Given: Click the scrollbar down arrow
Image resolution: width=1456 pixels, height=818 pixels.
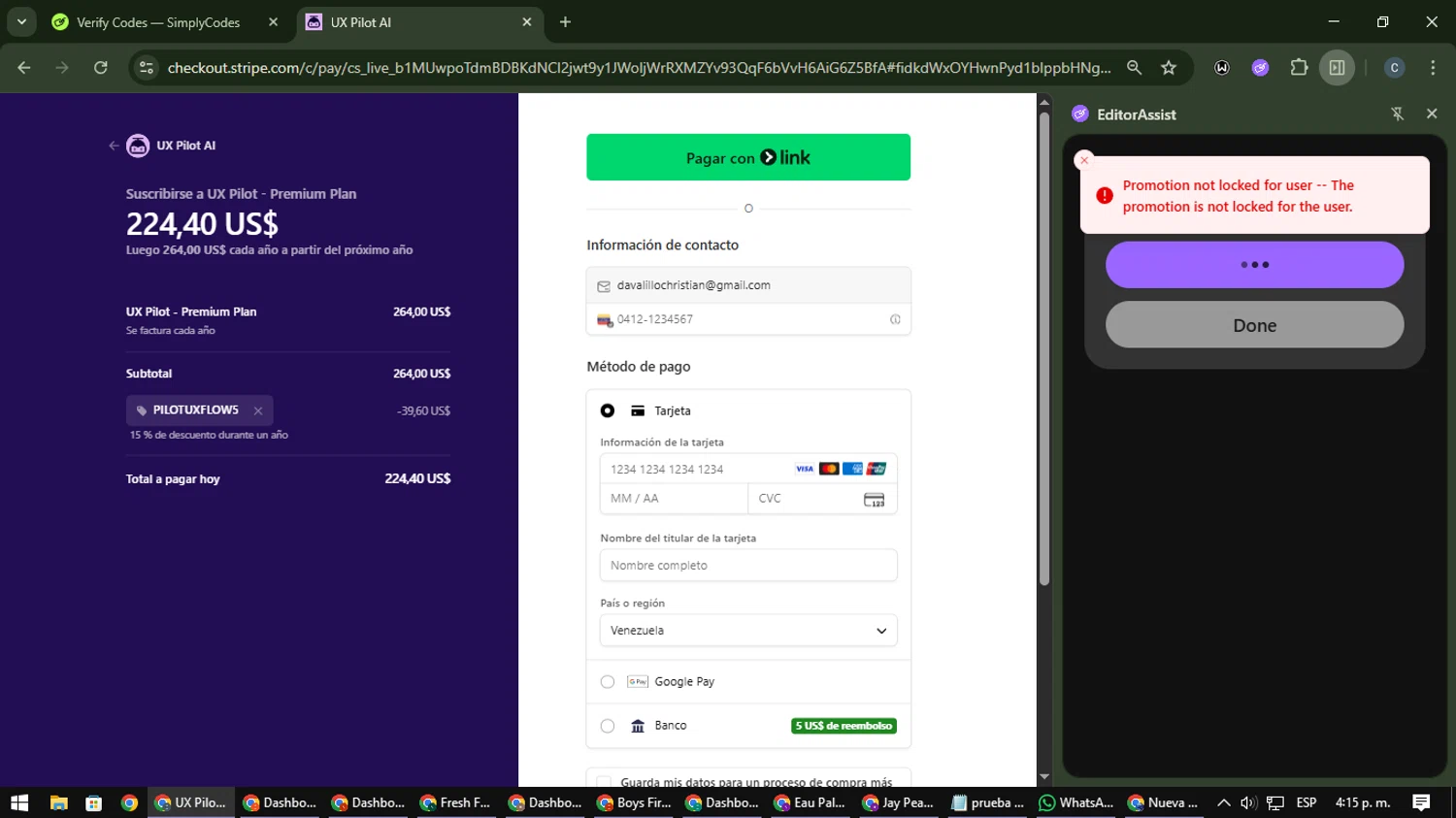Looking at the screenshot, I should 1044,777.
